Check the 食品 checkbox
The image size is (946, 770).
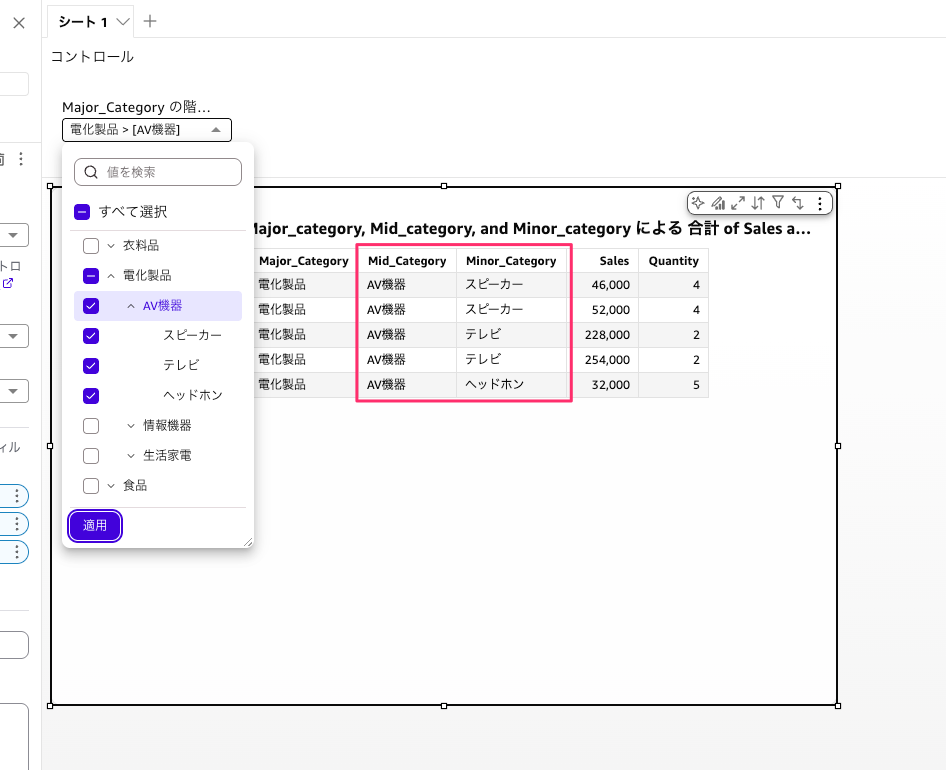91,486
